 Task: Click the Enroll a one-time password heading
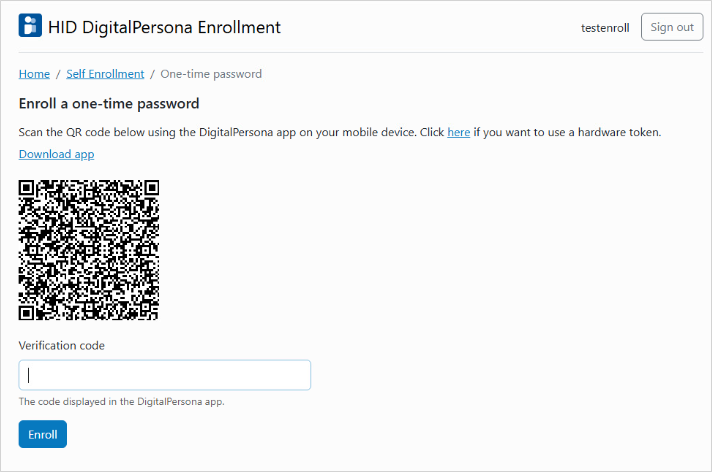(x=109, y=103)
